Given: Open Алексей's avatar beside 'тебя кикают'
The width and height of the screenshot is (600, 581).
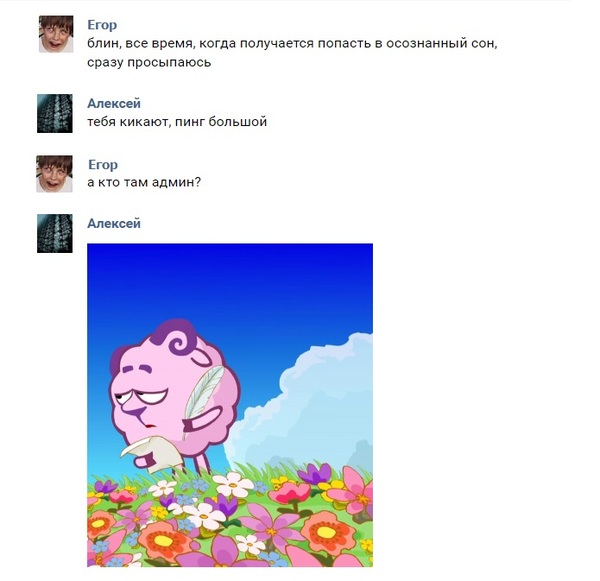Looking at the screenshot, I should tap(55, 113).
